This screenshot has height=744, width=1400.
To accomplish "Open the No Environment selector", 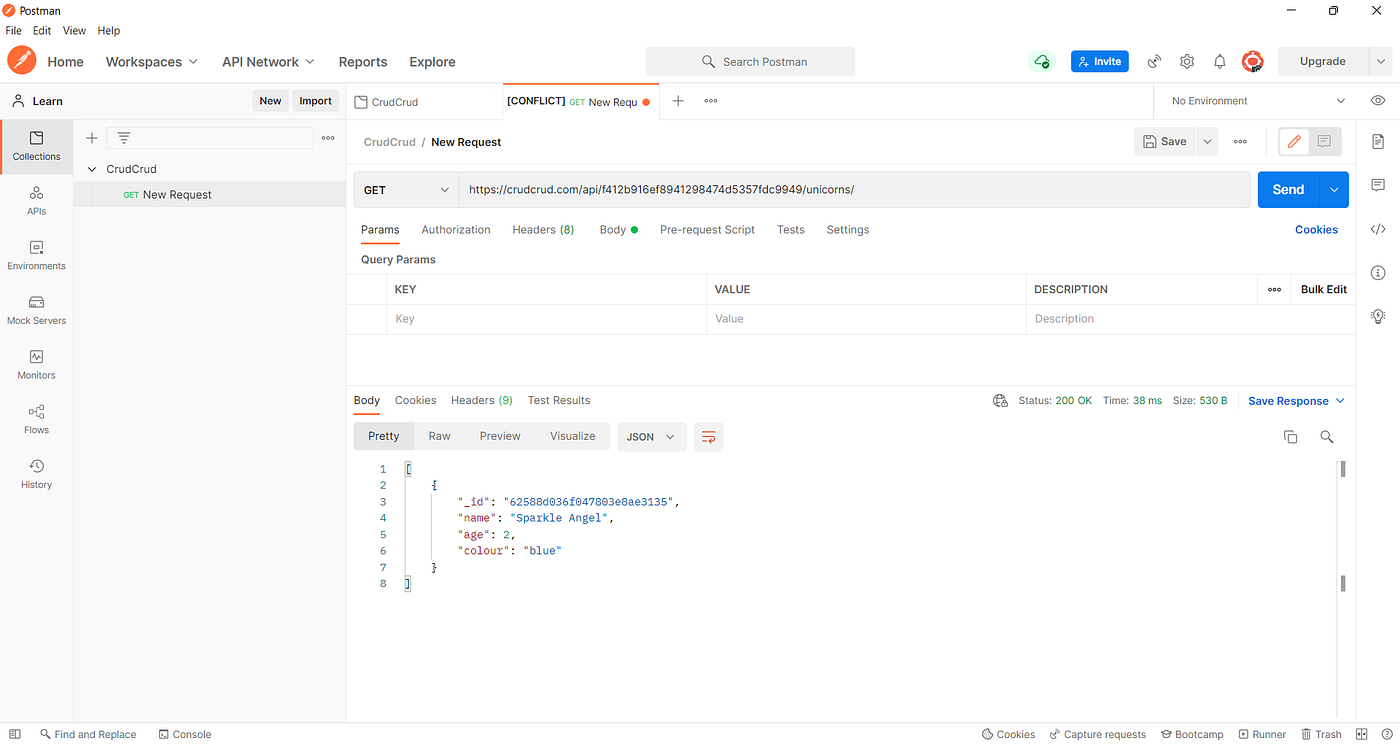I will click(1253, 100).
